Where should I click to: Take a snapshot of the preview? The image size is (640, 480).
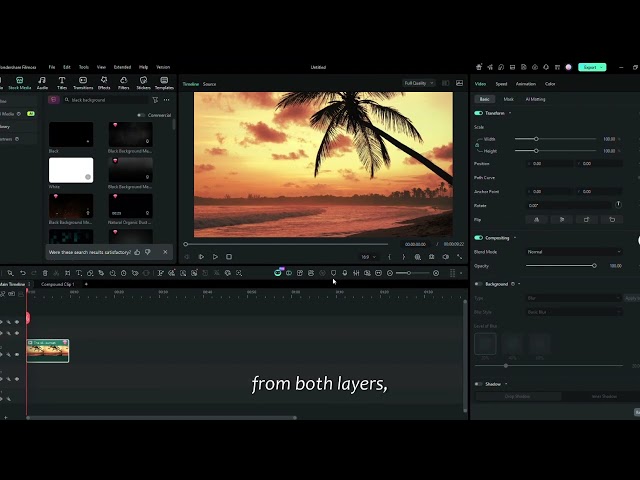[x=431, y=257]
